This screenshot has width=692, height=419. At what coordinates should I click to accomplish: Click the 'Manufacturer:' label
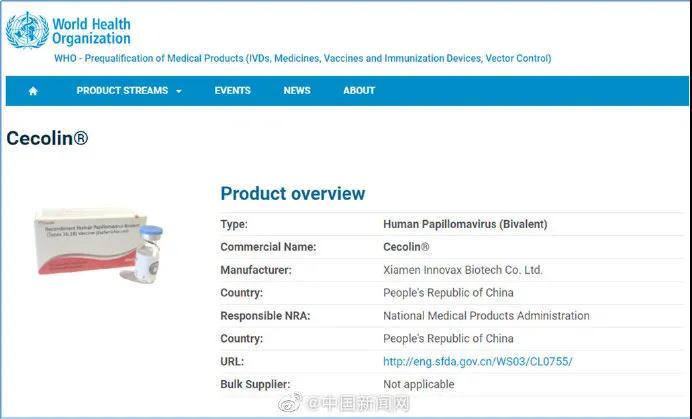coord(256,270)
